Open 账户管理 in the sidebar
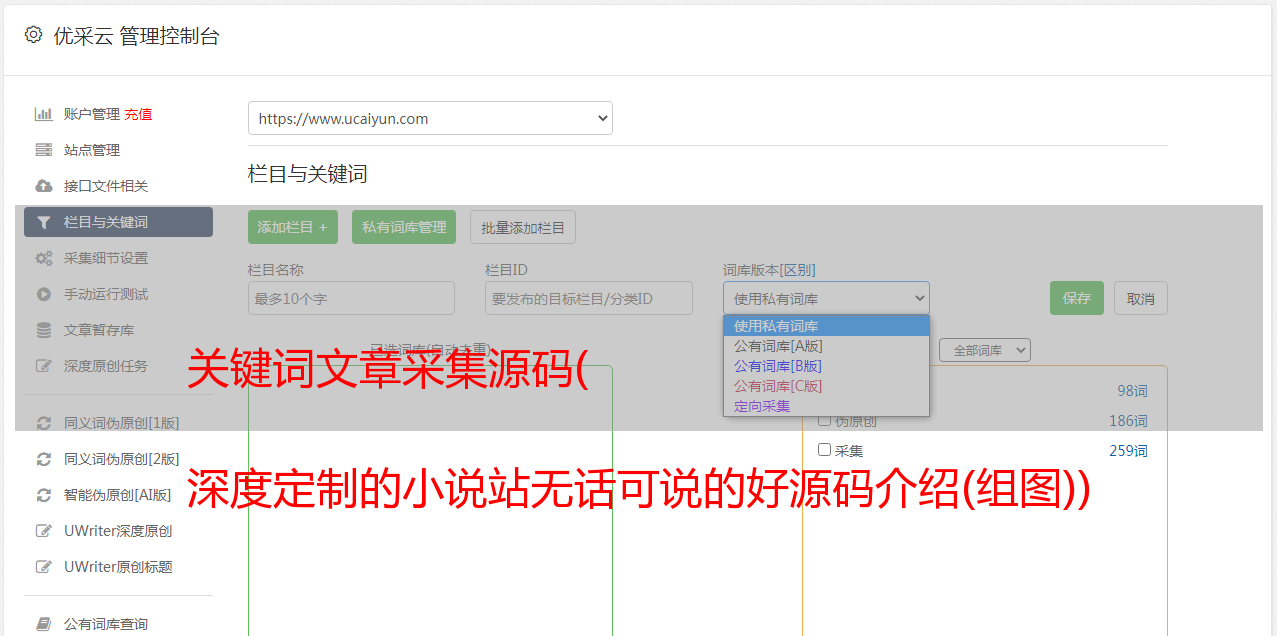The height and width of the screenshot is (636, 1277). [x=92, y=114]
